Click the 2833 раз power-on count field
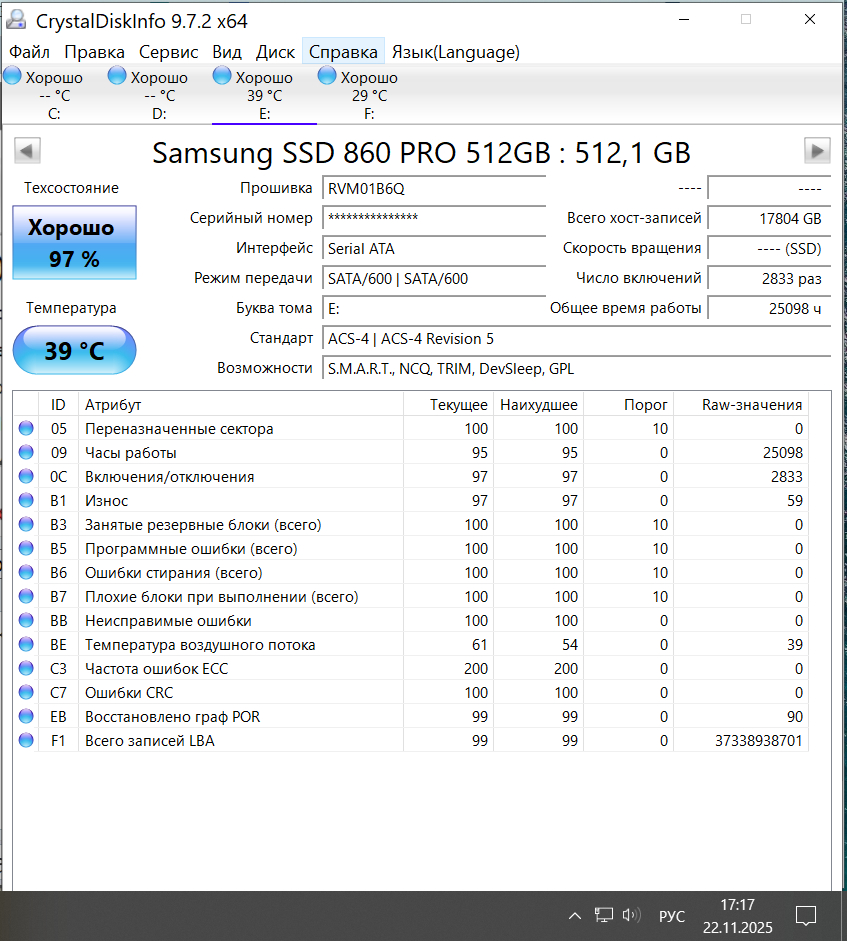The image size is (847, 941). coord(769,278)
